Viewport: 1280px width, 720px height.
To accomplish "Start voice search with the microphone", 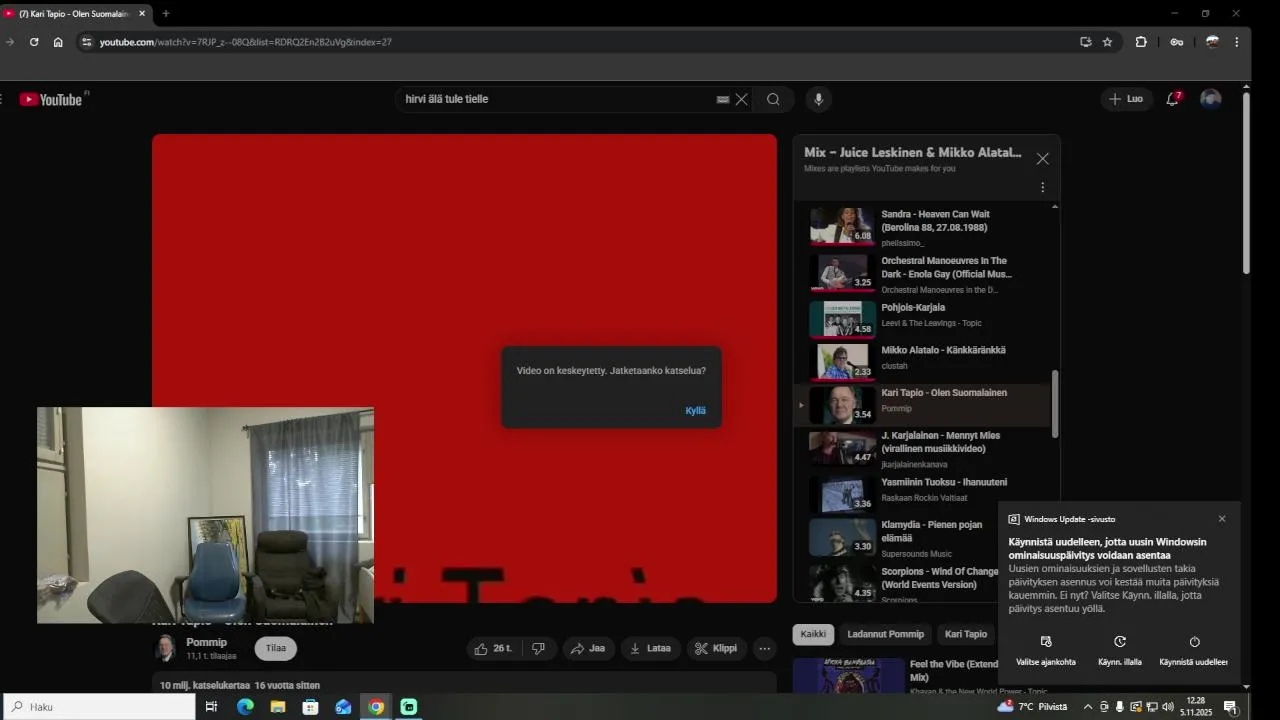I will tap(818, 99).
